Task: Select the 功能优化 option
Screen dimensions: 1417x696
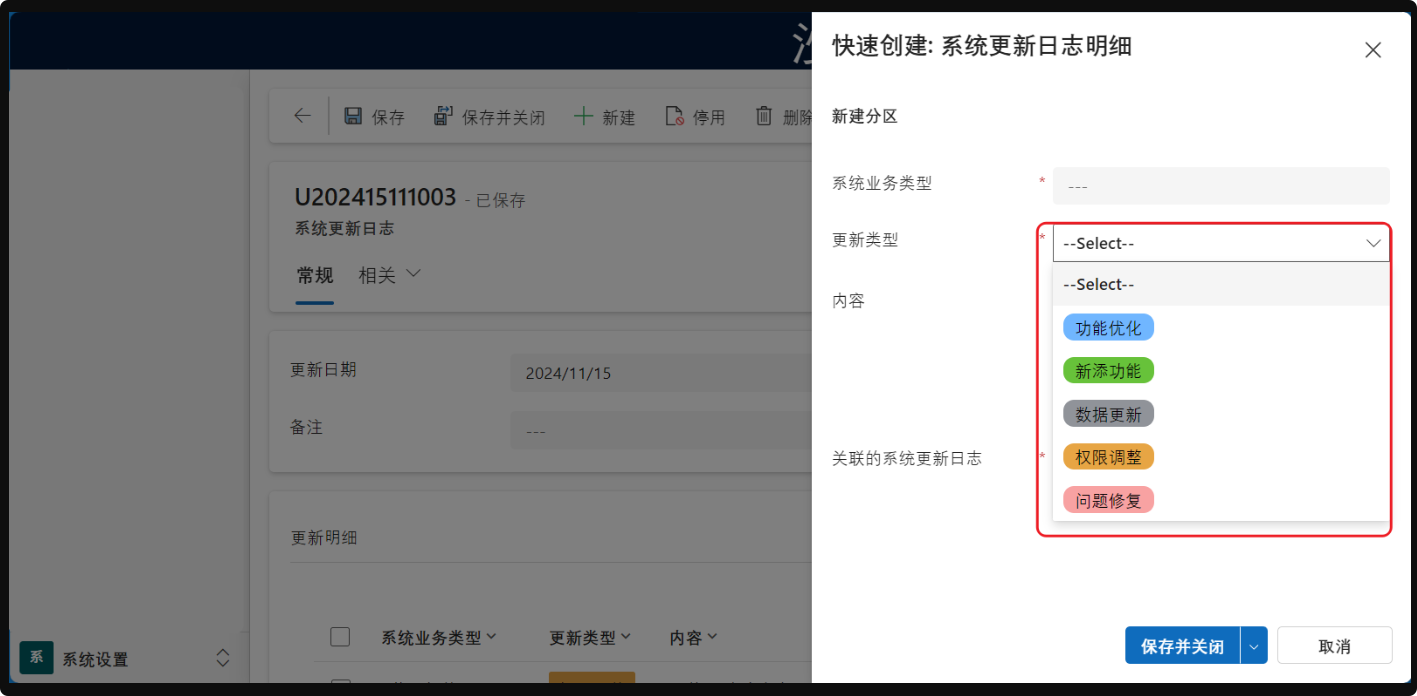Action: (x=1108, y=327)
